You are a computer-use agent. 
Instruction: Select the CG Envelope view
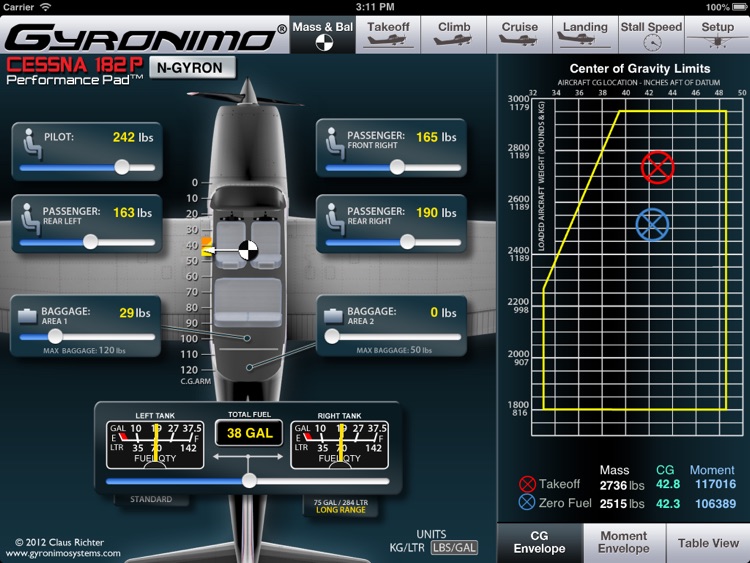(540, 543)
